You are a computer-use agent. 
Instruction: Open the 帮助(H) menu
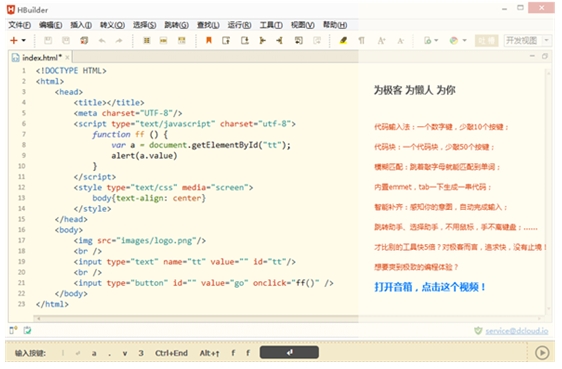(x=335, y=25)
